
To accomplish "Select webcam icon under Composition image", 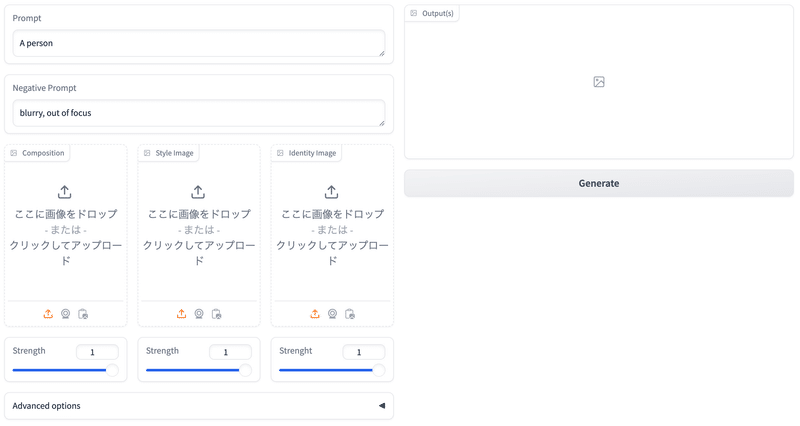I will coord(66,314).
